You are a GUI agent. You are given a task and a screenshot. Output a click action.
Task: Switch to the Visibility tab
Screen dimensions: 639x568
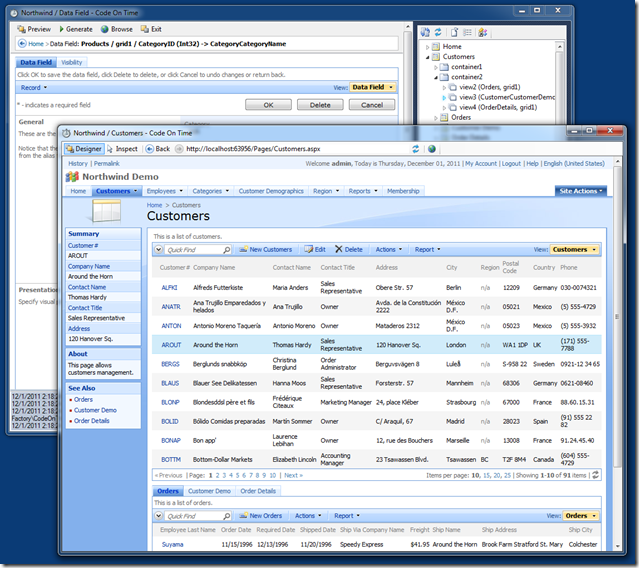[x=72, y=62]
